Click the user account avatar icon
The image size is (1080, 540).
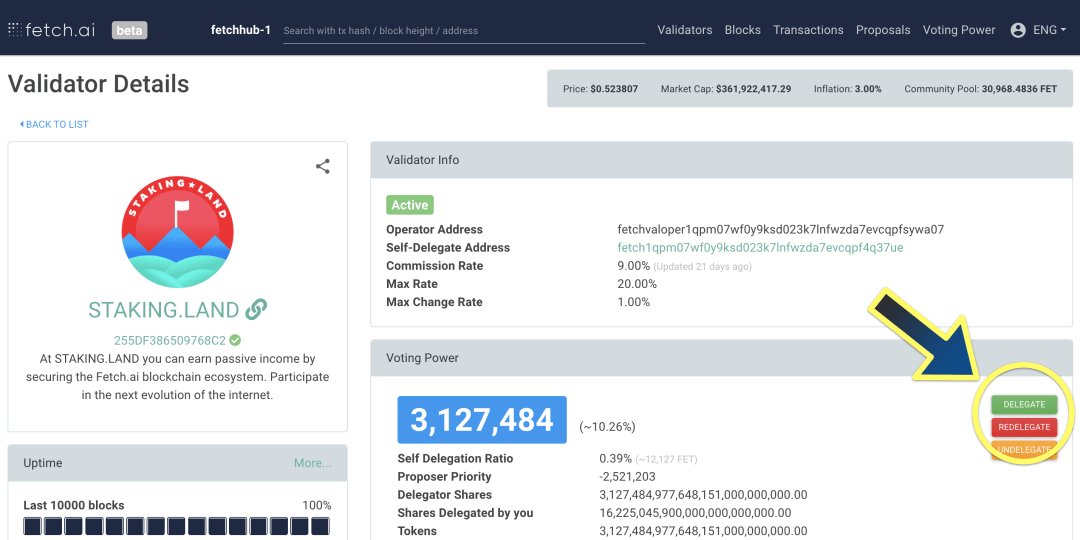1018,30
